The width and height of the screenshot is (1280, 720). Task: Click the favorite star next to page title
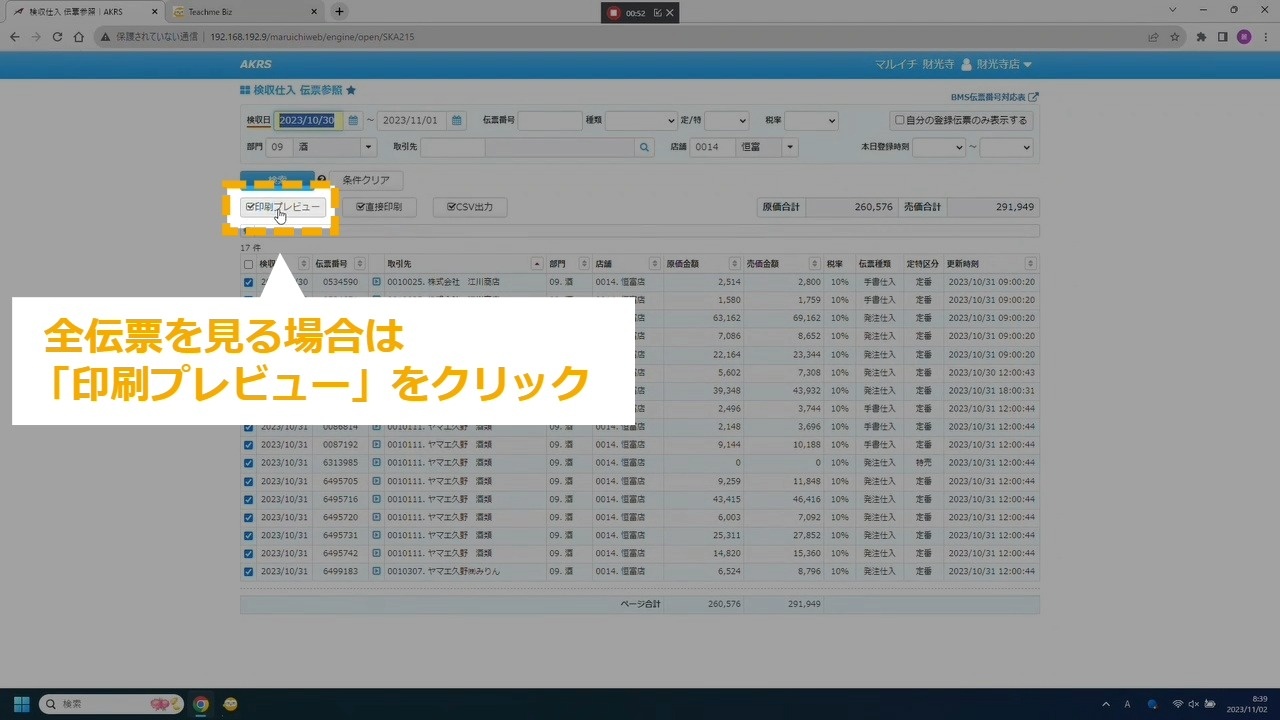pos(351,90)
